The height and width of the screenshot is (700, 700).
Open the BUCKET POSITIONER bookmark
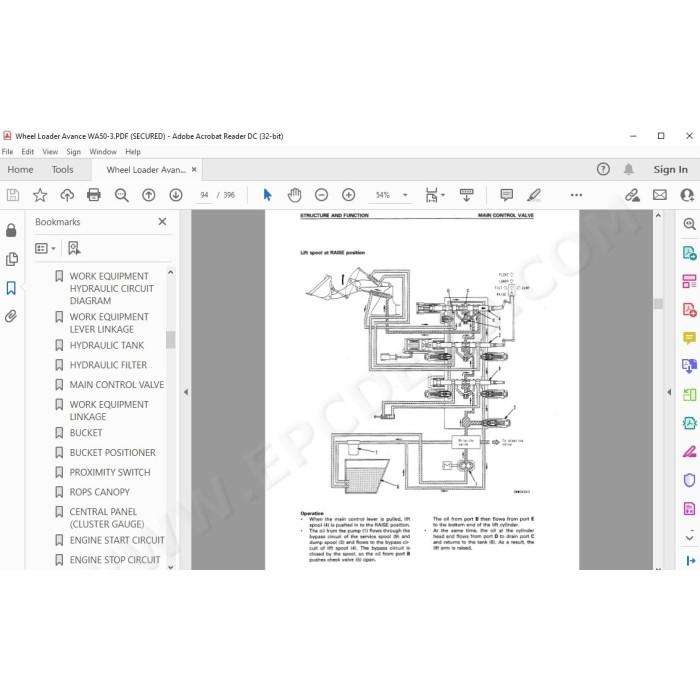click(112, 453)
